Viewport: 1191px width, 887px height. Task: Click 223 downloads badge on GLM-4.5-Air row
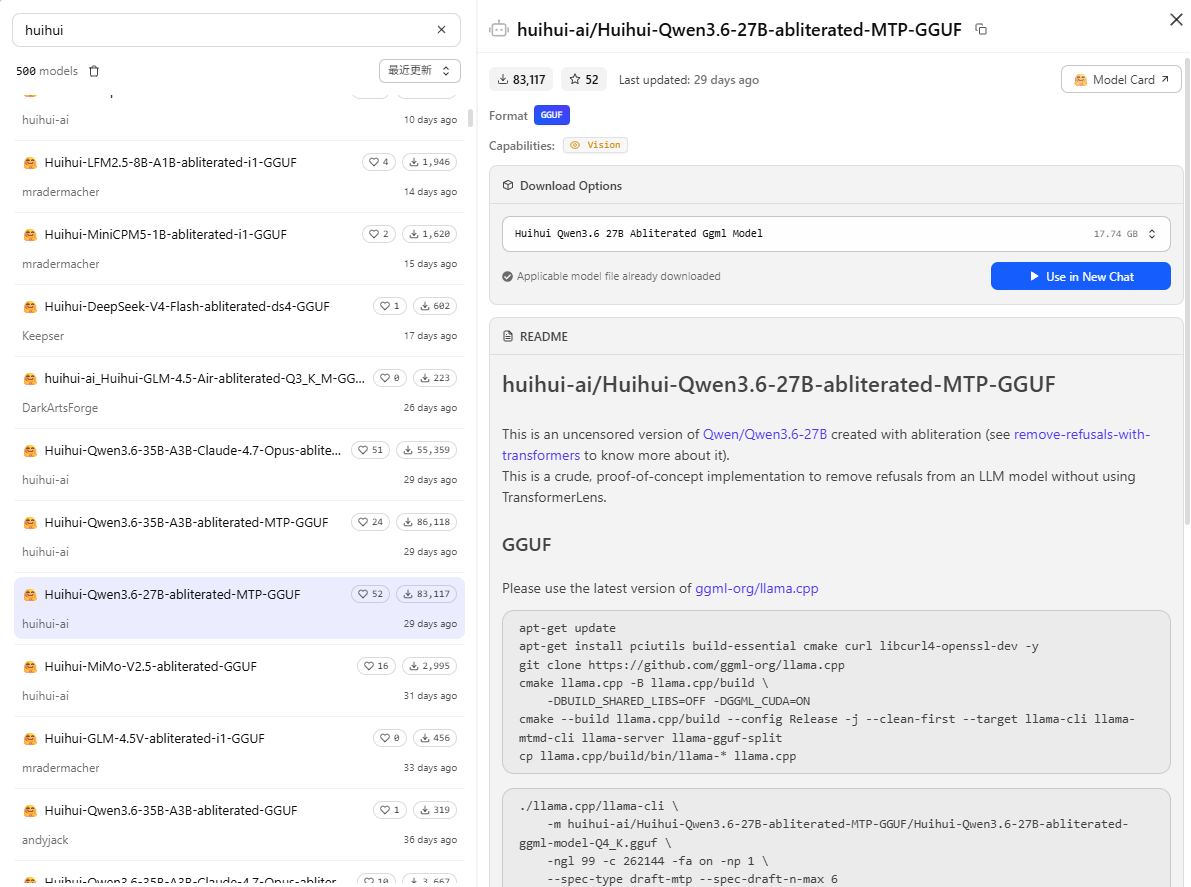[434, 378]
